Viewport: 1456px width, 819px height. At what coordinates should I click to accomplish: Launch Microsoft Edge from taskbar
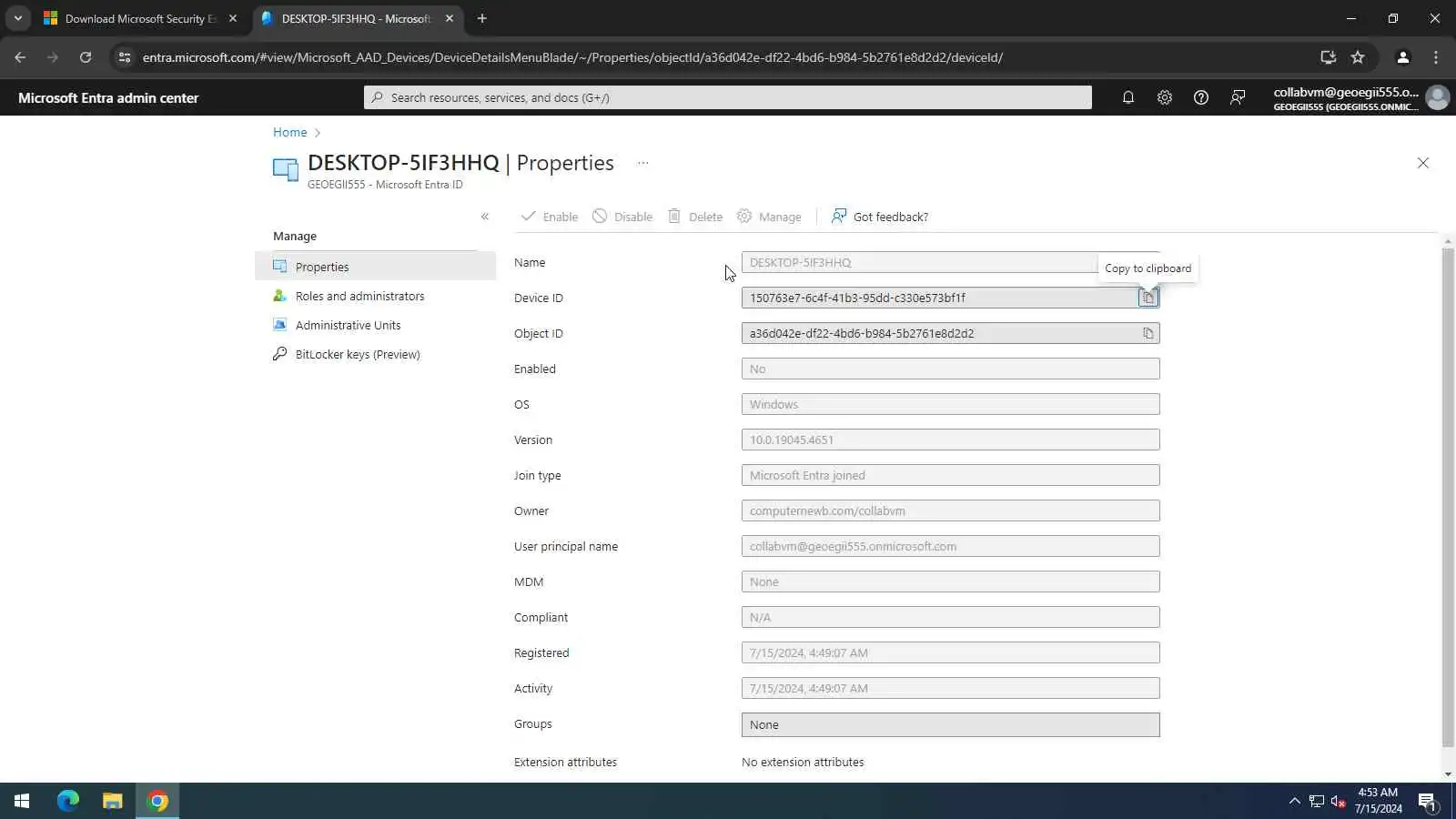click(x=68, y=801)
